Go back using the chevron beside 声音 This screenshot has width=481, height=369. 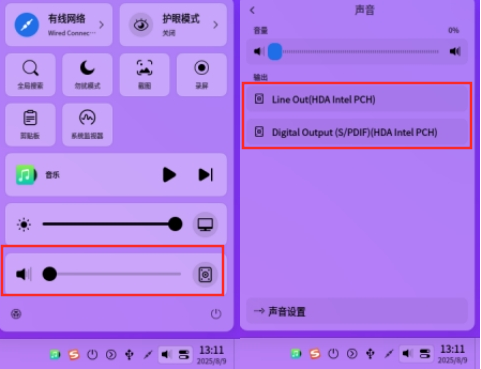coord(252,10)
